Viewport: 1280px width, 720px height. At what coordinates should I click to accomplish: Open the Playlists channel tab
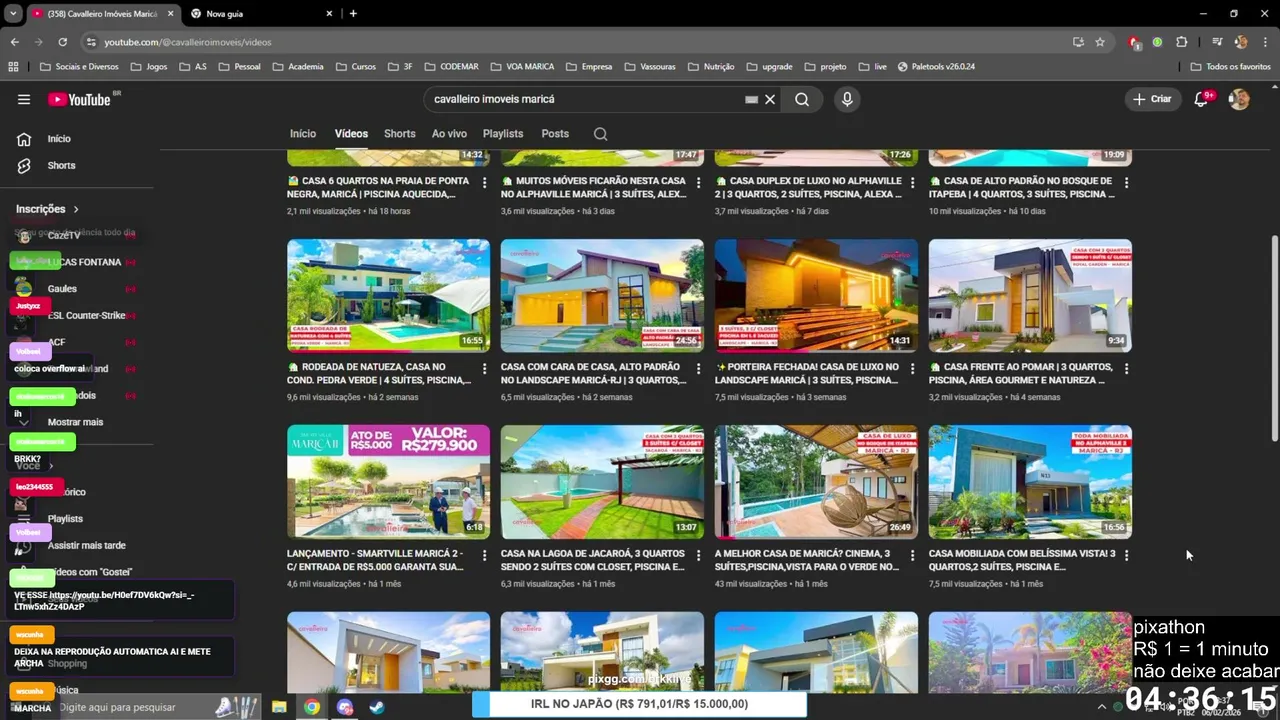tap(503, 133)
